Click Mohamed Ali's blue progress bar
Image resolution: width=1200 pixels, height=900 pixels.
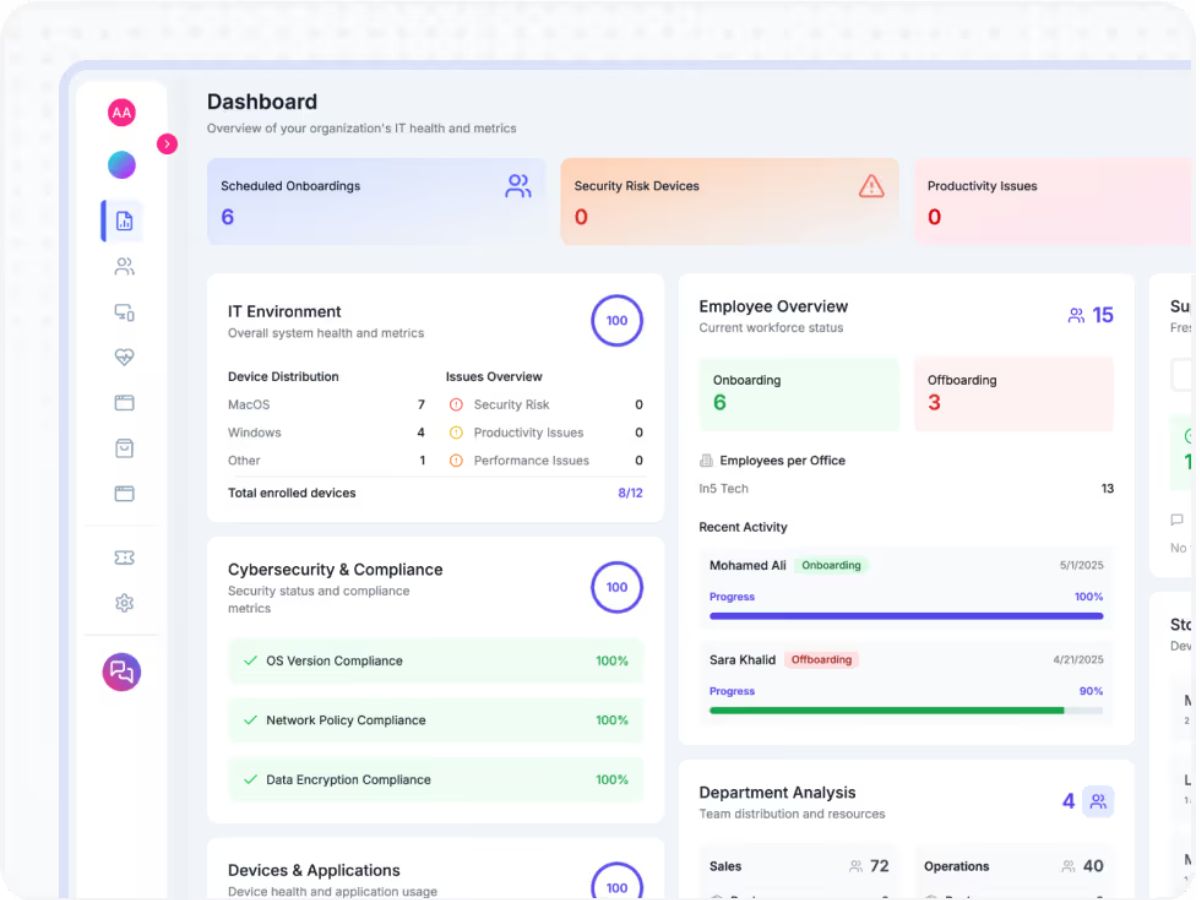pos(906,616)
